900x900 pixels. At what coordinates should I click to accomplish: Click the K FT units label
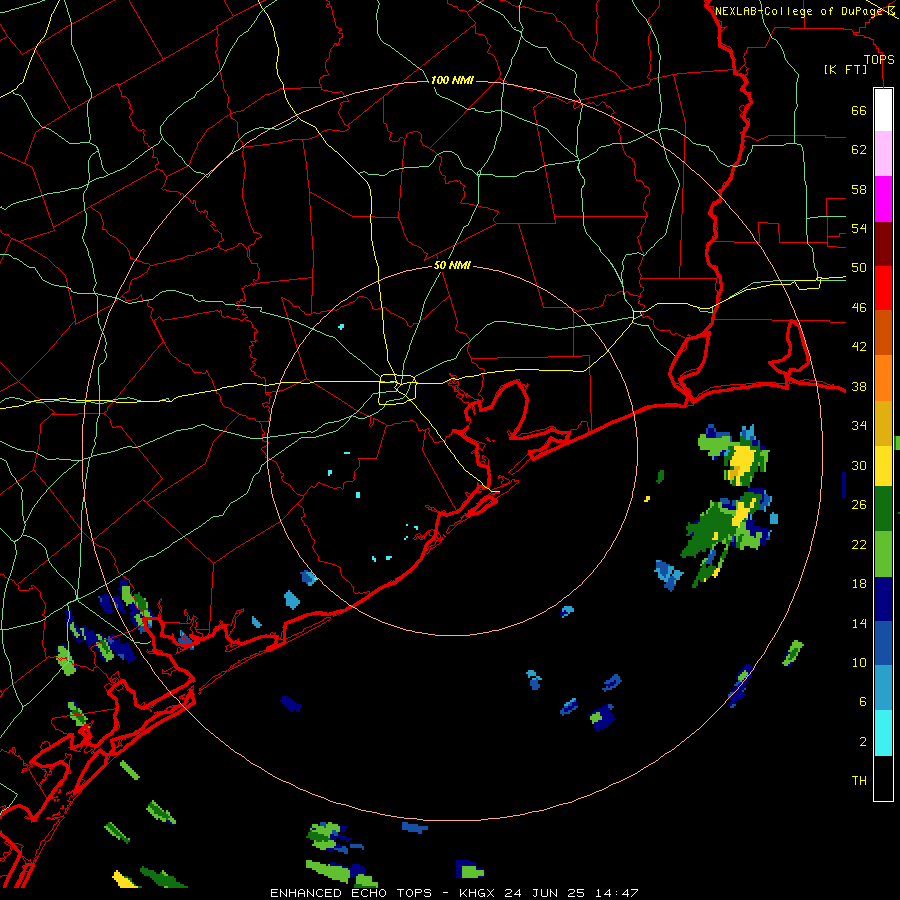846,70
